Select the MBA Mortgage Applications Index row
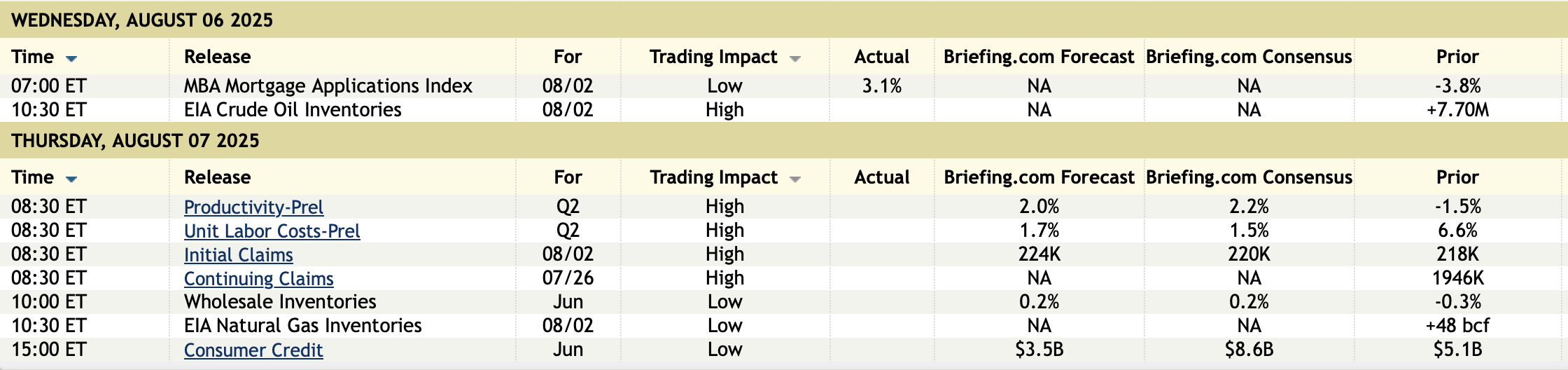1568x370 pixels. (x=328, y=86)
